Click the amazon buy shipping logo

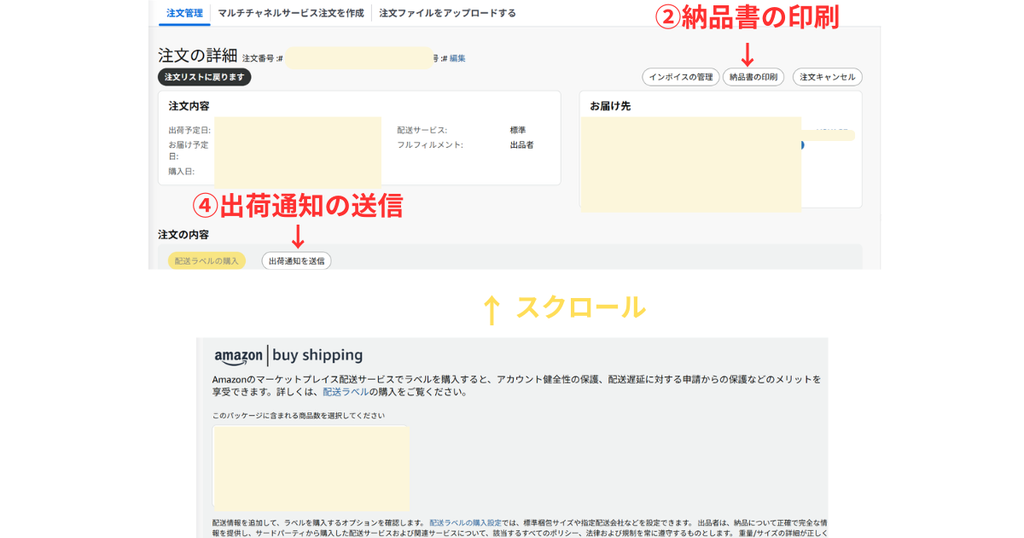tap(288, 356)
